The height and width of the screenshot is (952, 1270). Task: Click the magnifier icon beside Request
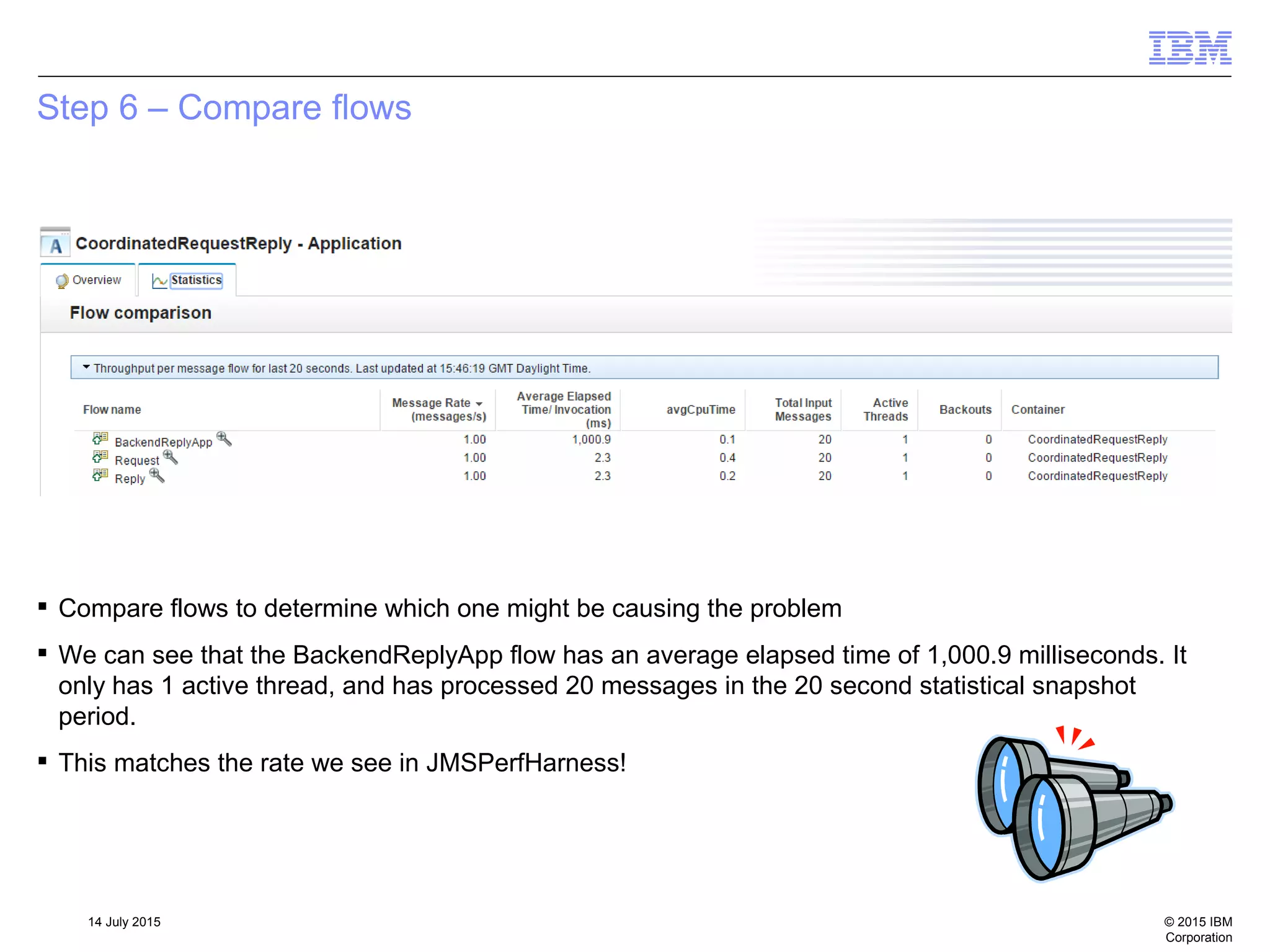point(171,457)
